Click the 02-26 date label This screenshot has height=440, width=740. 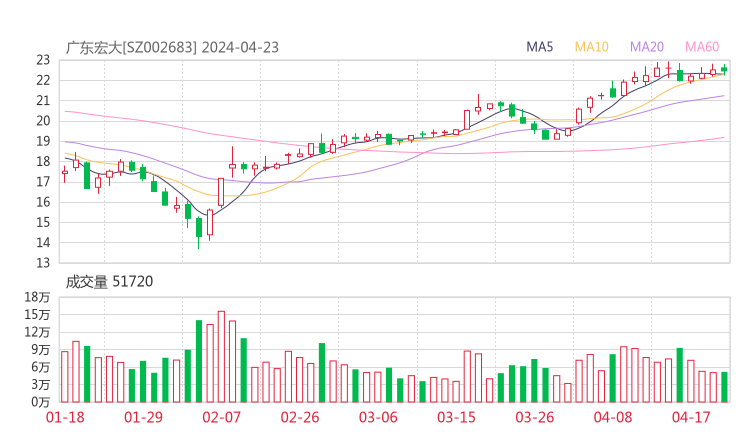click(300, 417)
